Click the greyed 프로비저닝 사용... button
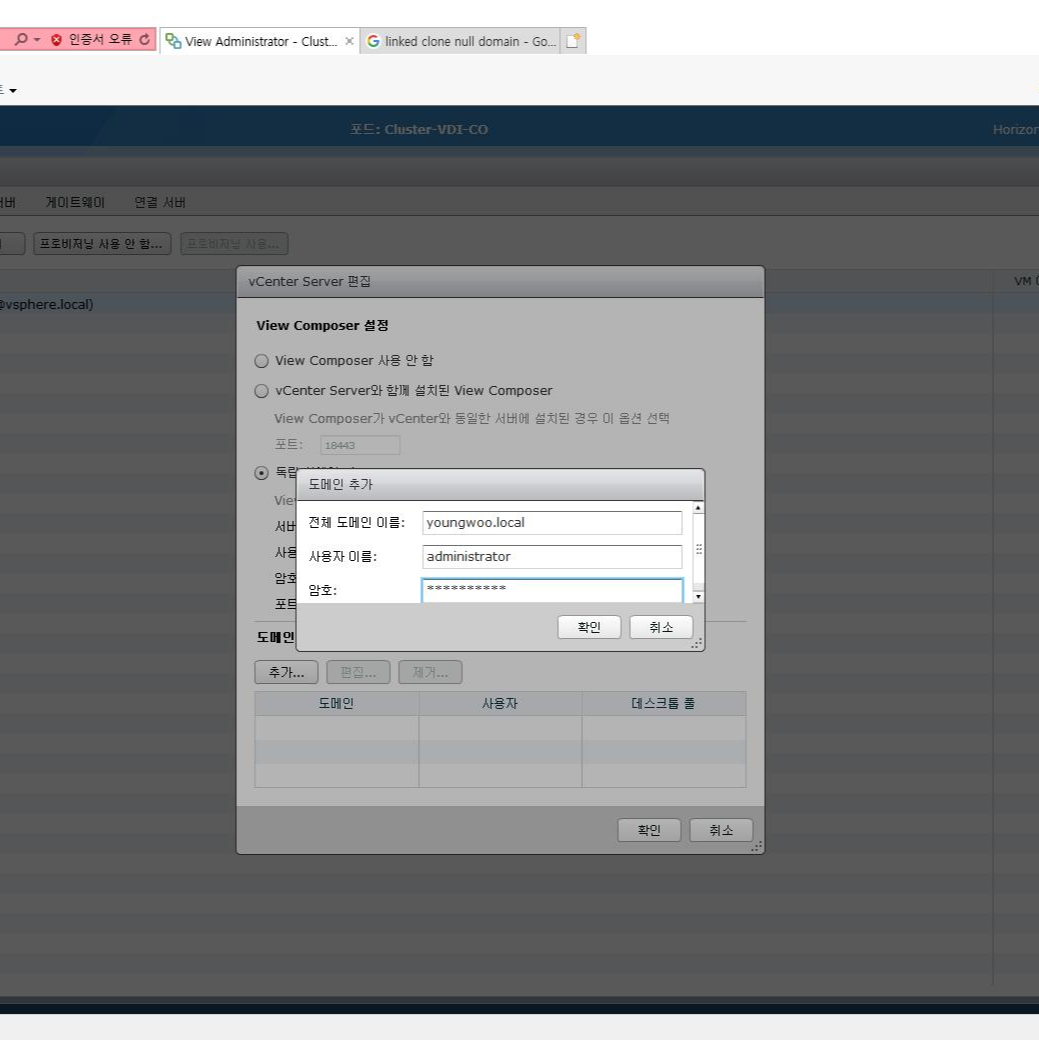 pyautogui.click(x=234, y=244)
